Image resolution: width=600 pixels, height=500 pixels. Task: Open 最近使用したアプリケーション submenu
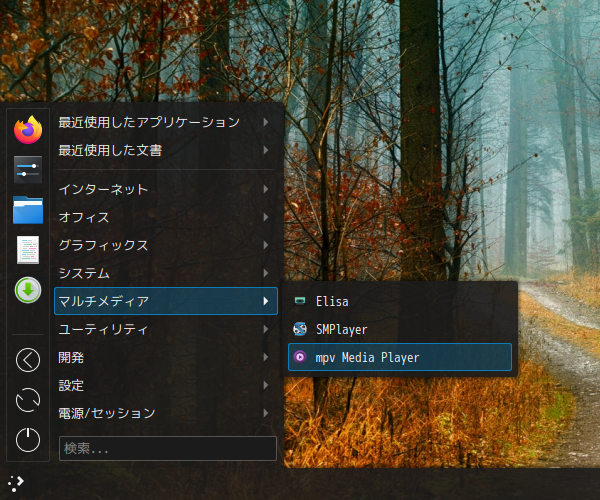(166, 122)
